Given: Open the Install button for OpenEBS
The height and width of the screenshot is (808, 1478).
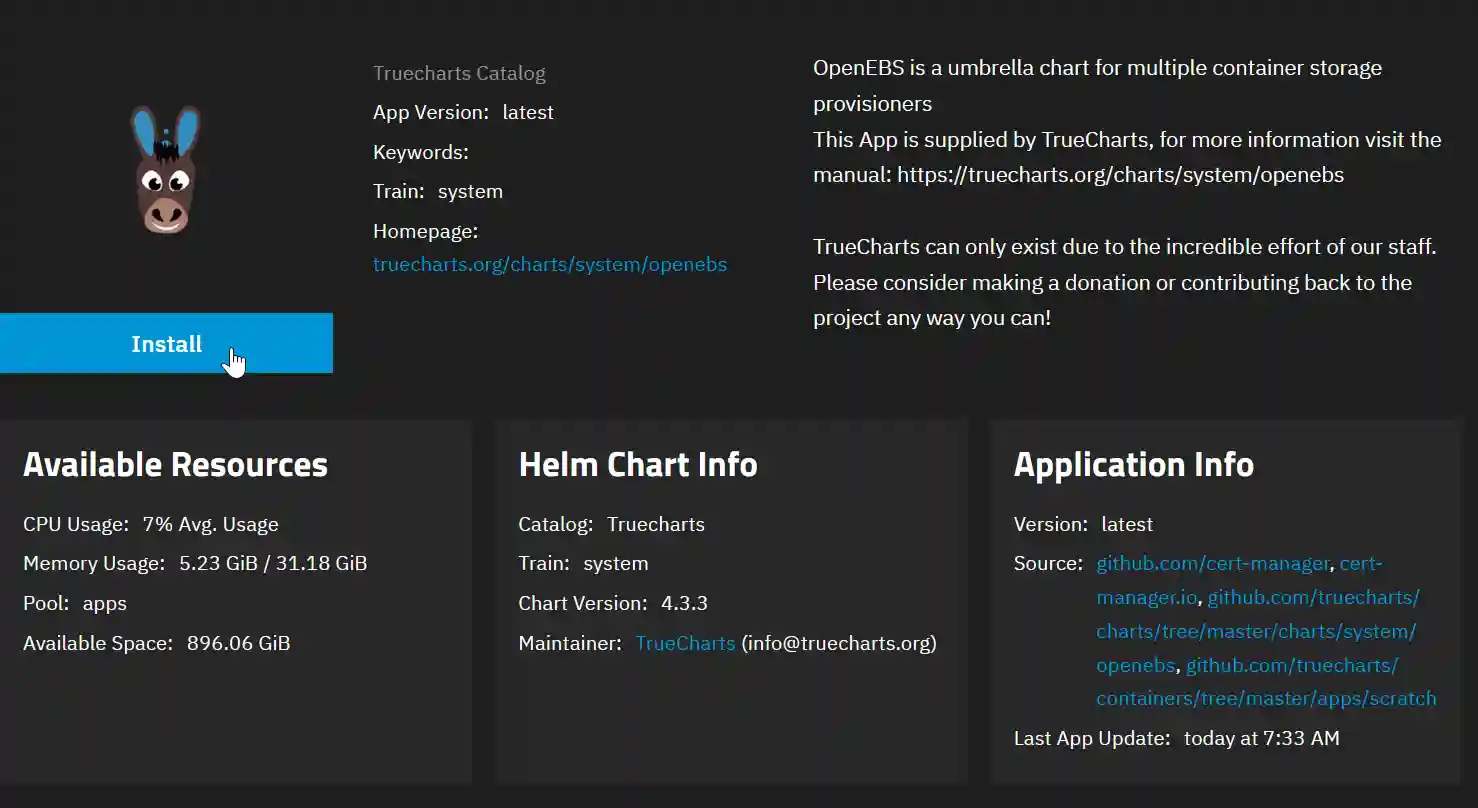Looking at the screenshot, I should tap(166, 343).
